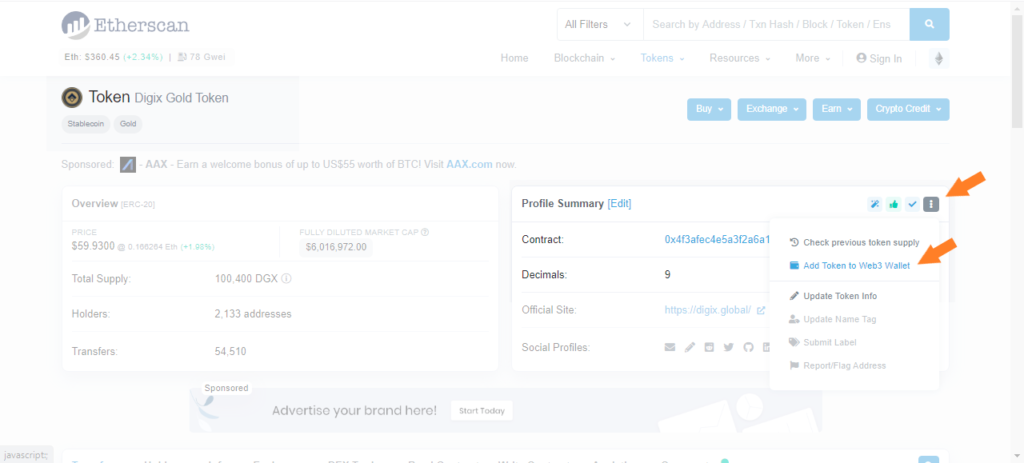
Task: Select Update Token Info menu entry
Action: [x=833, y=296]
